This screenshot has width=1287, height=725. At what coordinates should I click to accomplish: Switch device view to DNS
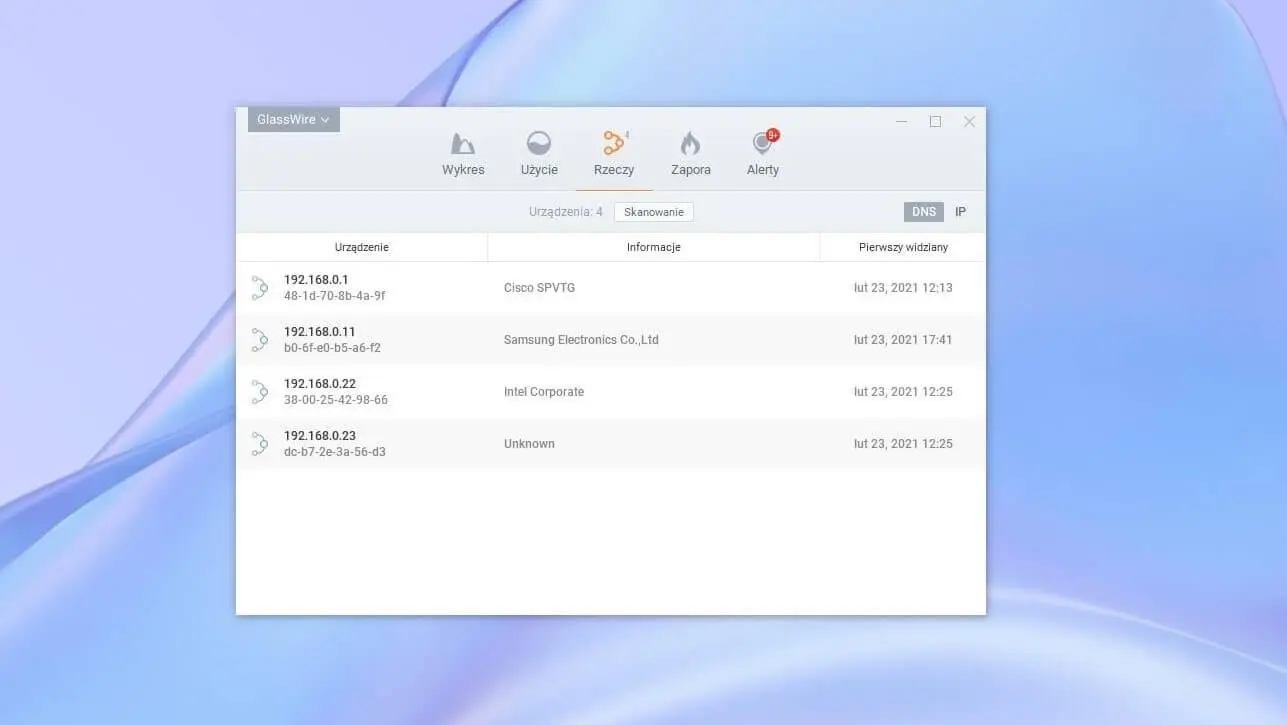(923, 212)
